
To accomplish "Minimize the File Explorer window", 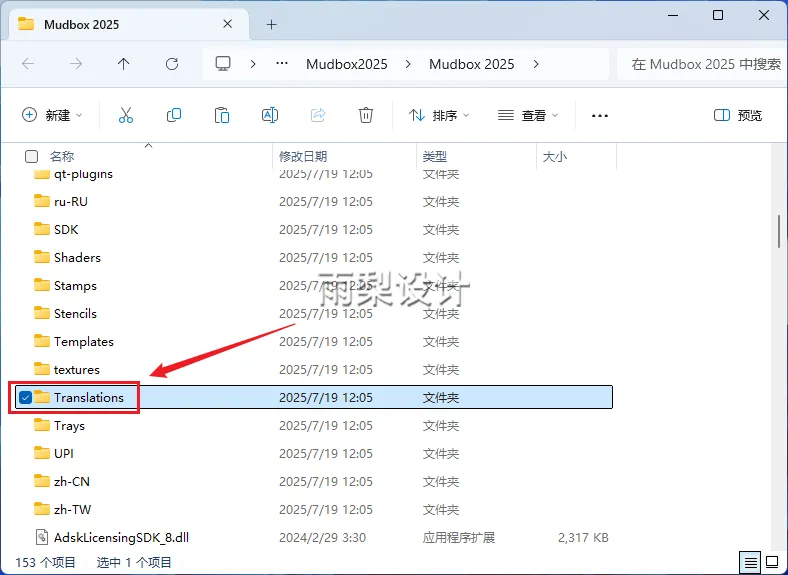I will click(673, 15).
